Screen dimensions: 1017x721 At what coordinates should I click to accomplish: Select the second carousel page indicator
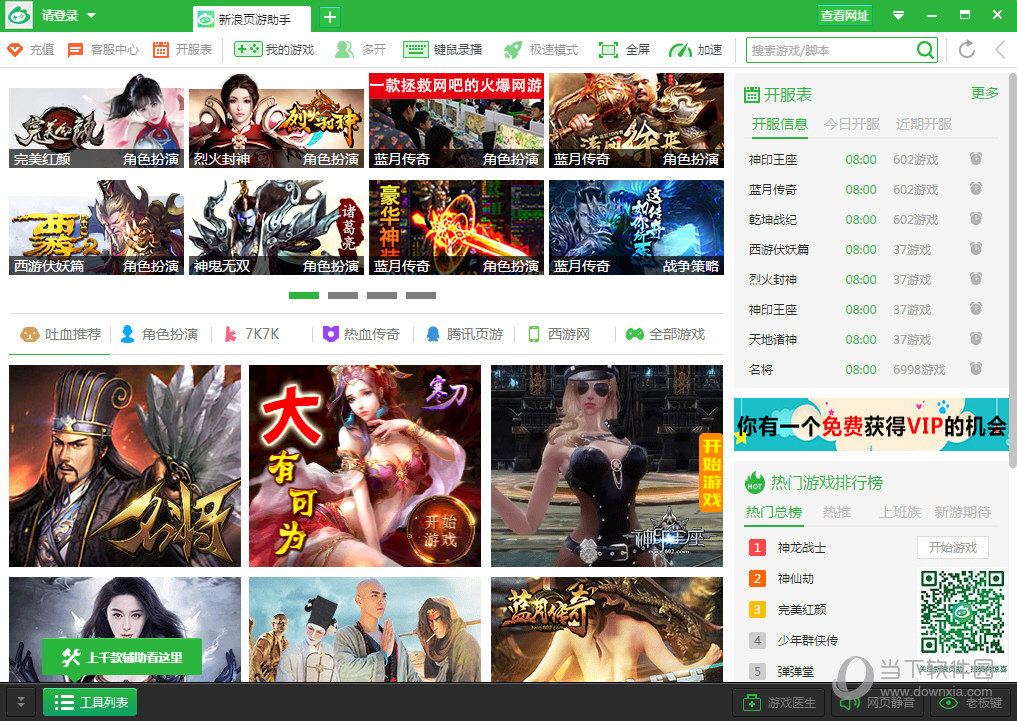[342, 295]
